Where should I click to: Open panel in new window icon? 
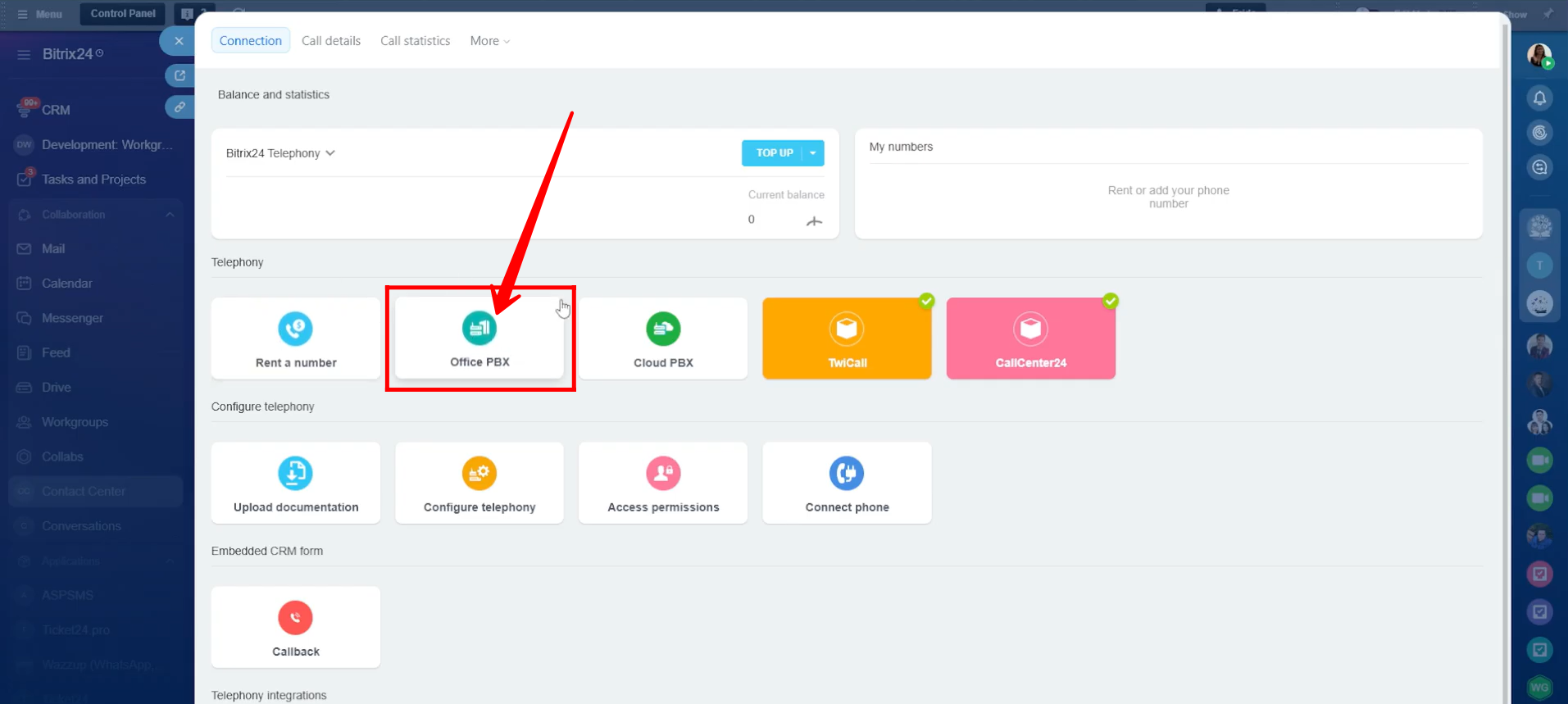tap(180, 75)
